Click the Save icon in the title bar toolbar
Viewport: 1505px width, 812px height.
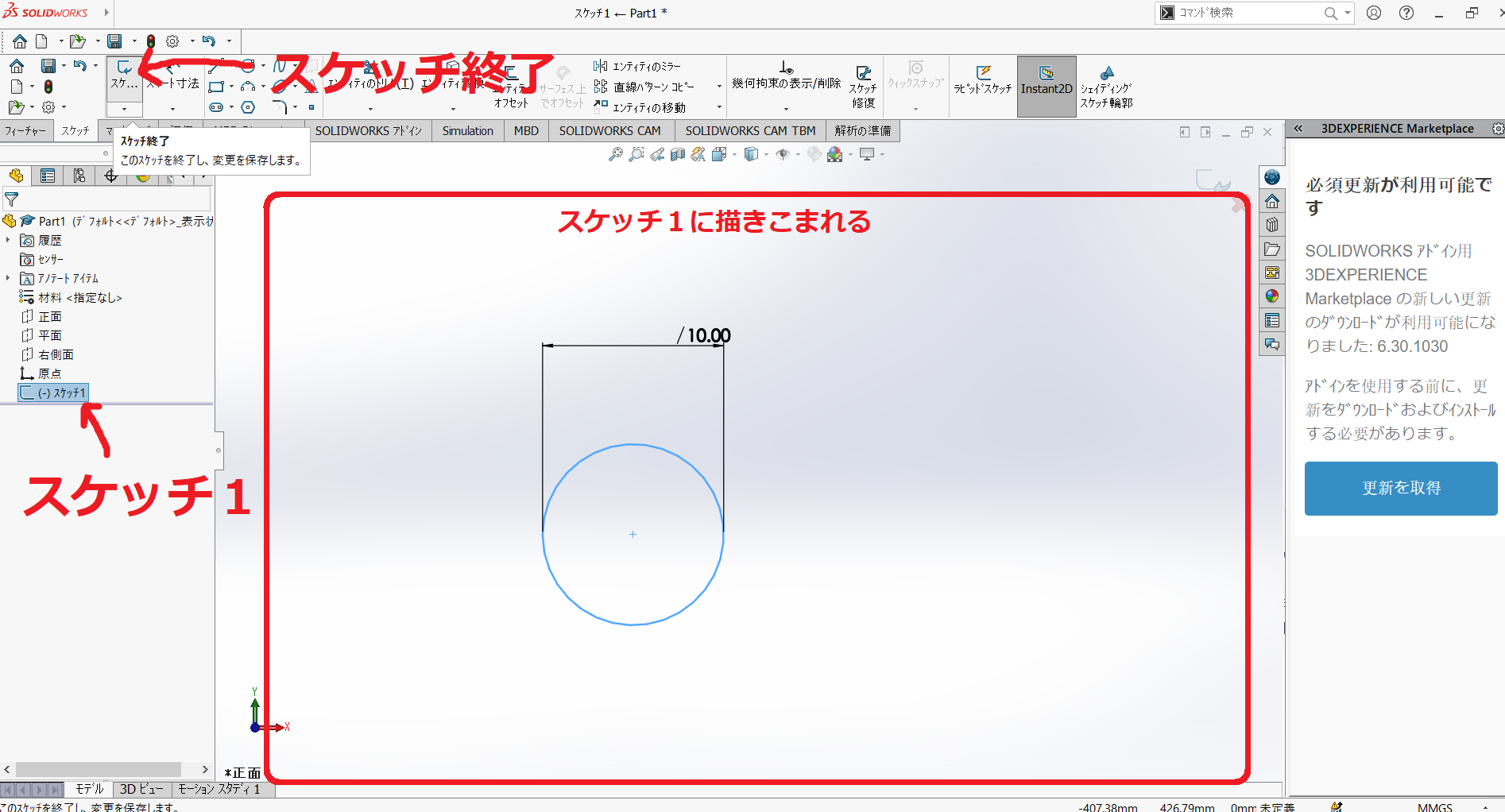click(x=115, y=41)
